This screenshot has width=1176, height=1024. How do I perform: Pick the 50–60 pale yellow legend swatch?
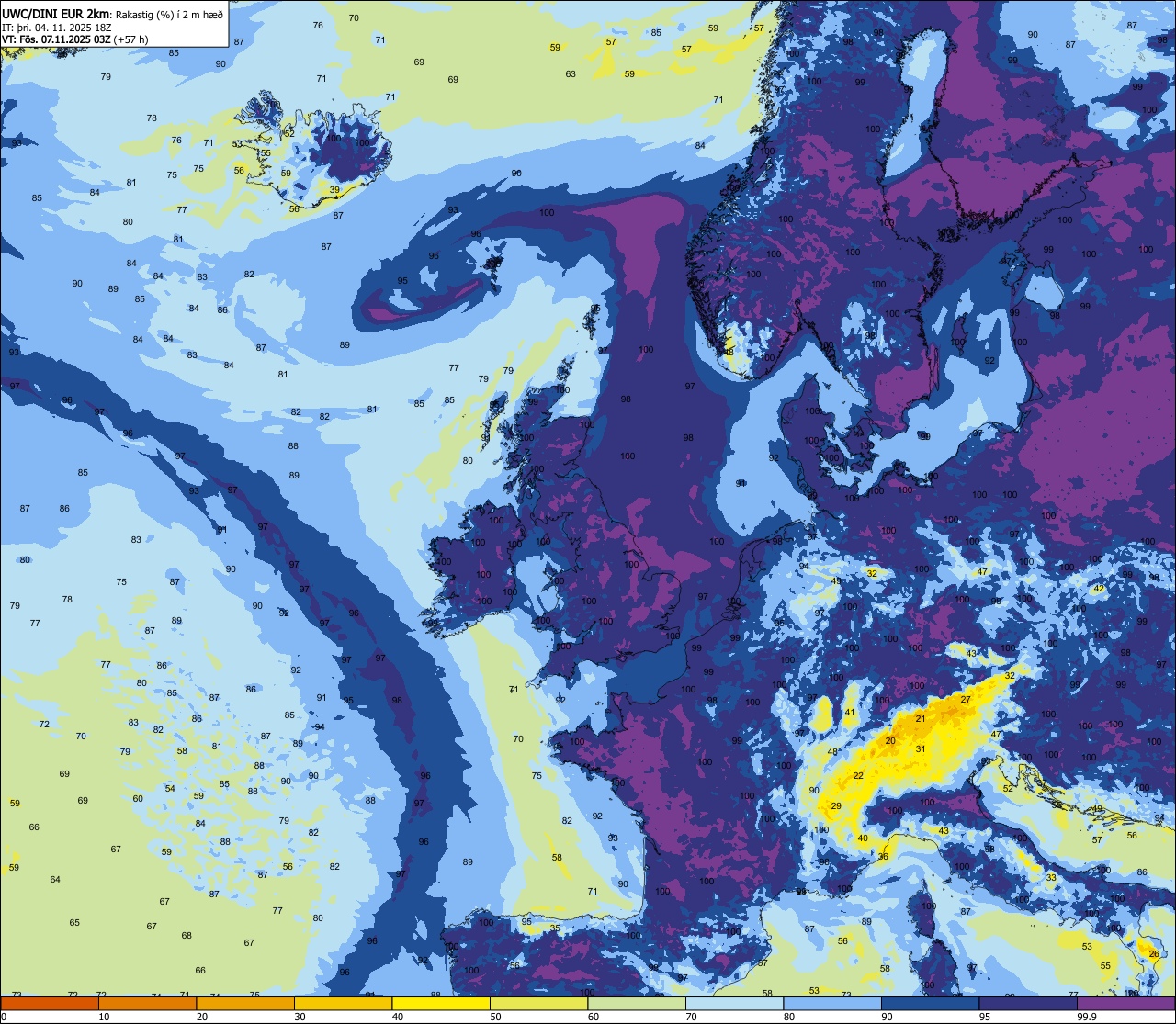coord(538,1003)
